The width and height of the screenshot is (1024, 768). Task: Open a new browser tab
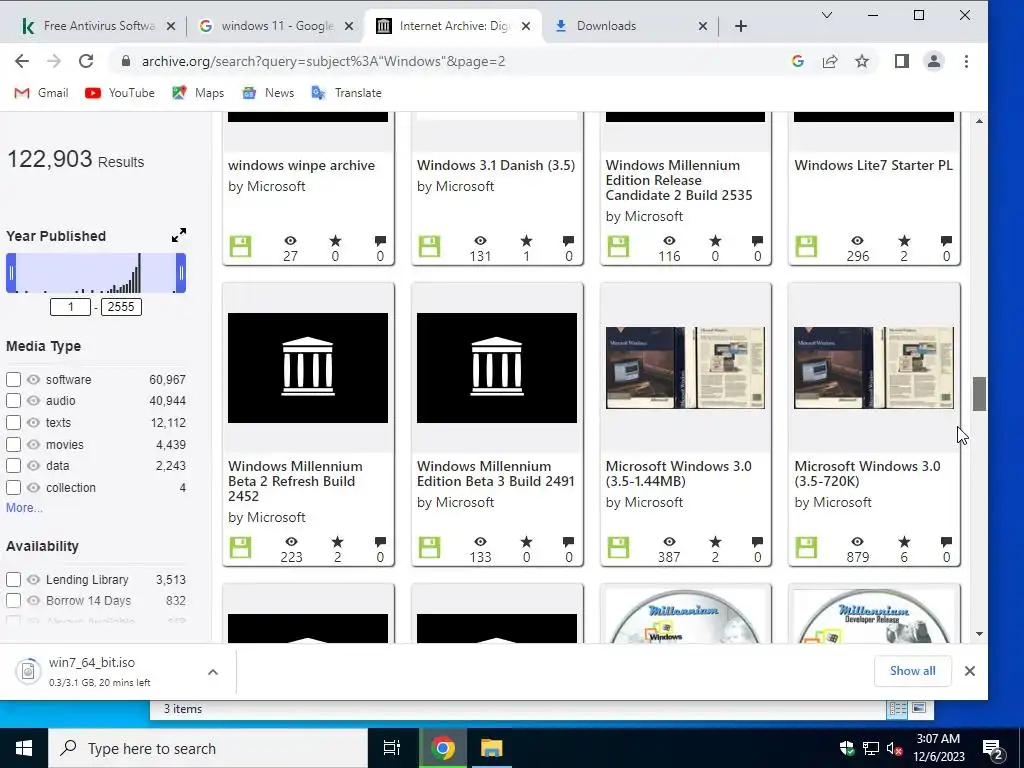(741, 26)
